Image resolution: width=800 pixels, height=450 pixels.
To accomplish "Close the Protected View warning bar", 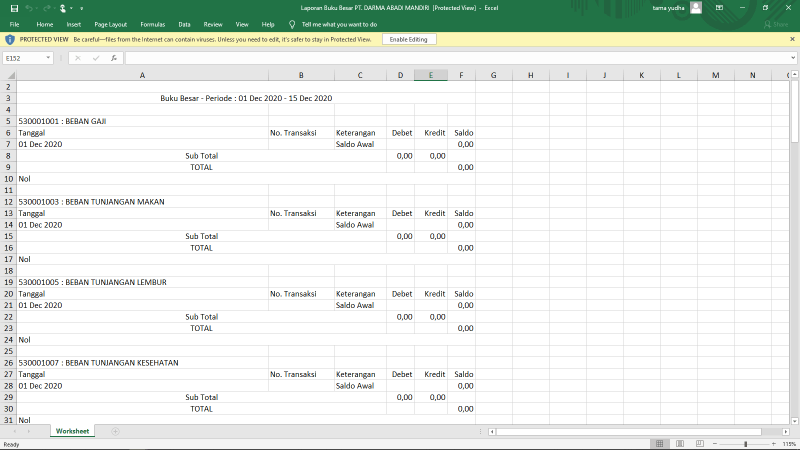I will coord(790,39).
